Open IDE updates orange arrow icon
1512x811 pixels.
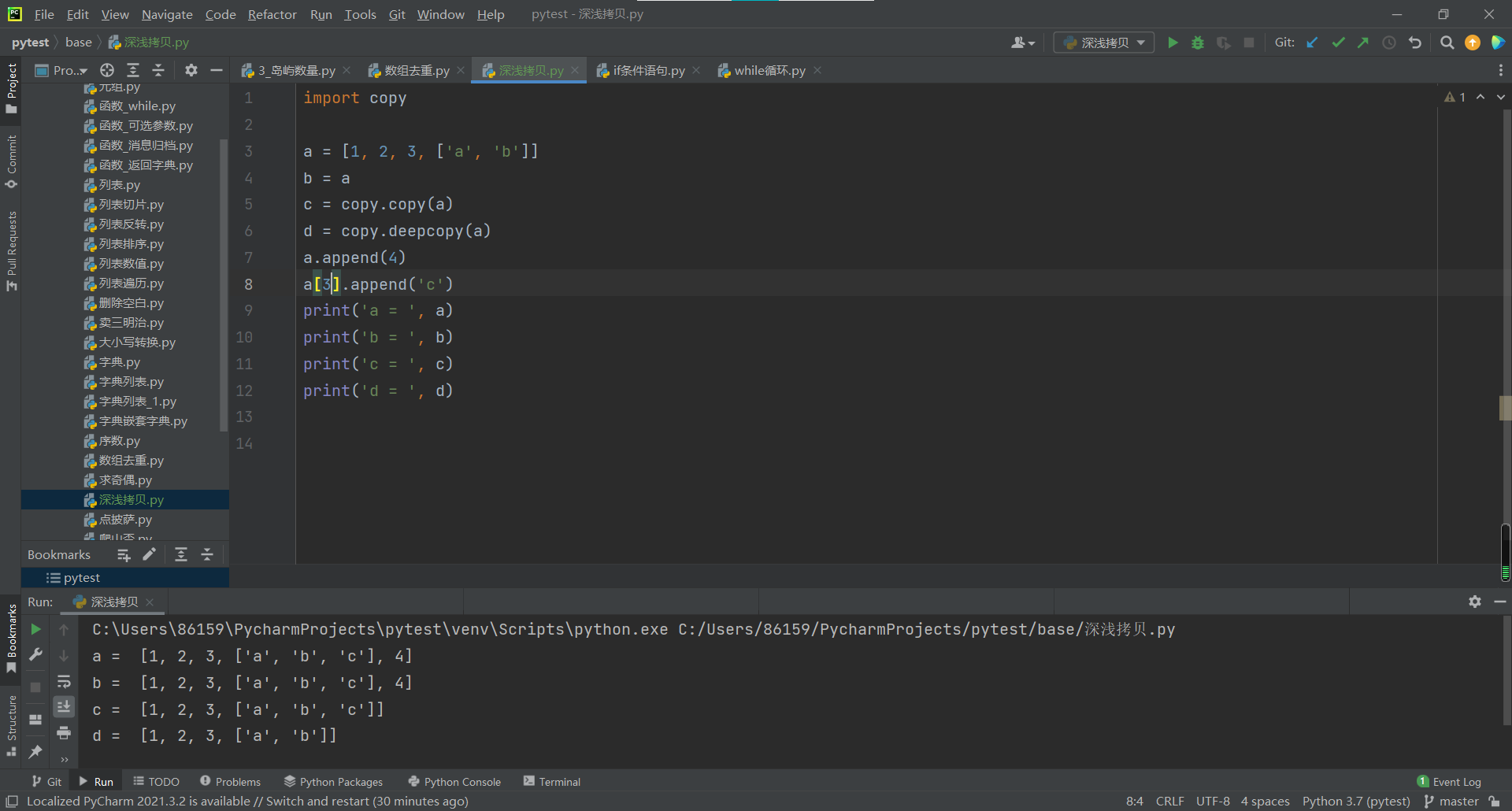click(1473, 43)
